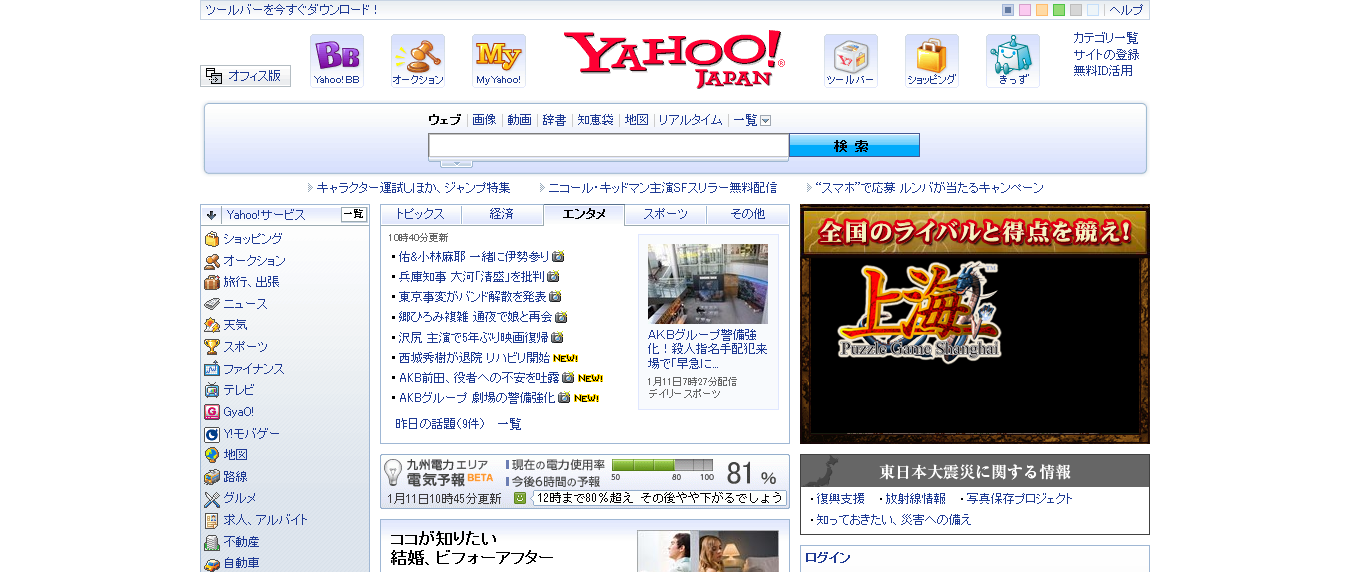The width and height of the screenshot is (1349, 572).
Task: Select the blue theme color swatch
Action: pyautogui.click(x=1008, y=10)
